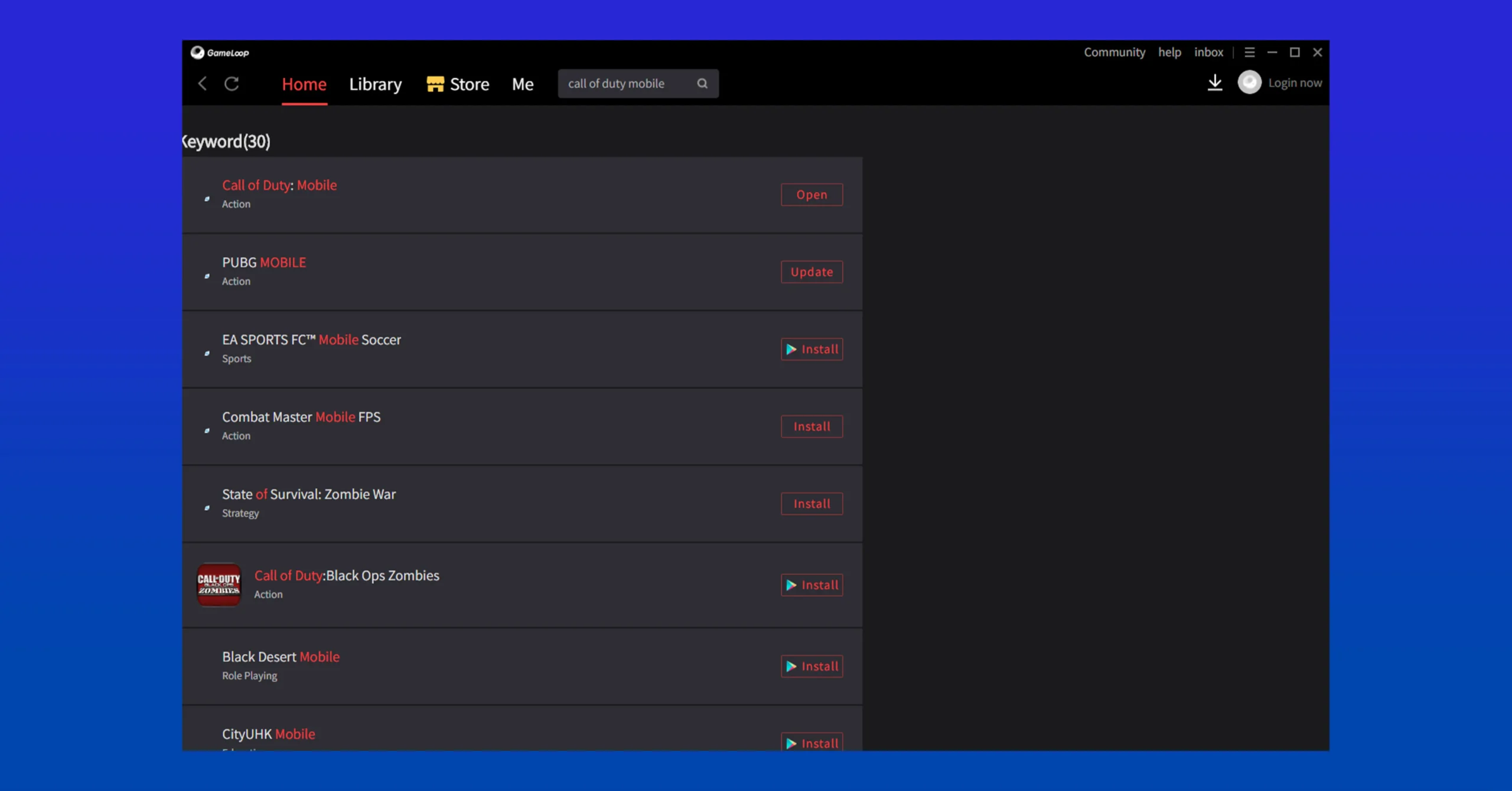Open the hamburger menu icon
The image size is (1512, 791).
coord(1250,53)
